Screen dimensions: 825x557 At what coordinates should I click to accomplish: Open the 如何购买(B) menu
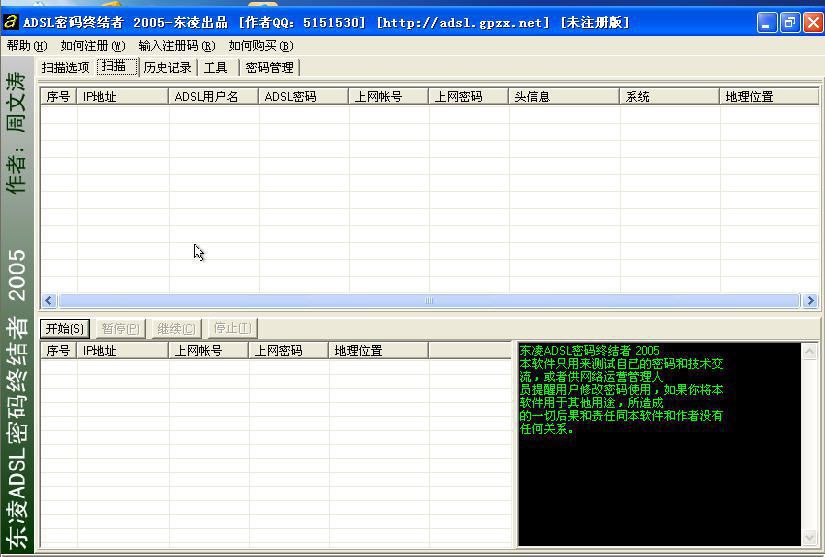pyautogui.click(x=261, y=46)
